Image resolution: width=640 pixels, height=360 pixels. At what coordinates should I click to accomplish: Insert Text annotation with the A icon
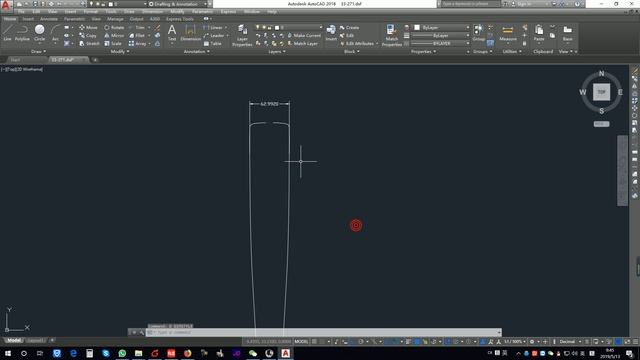[x=172, y=32]
